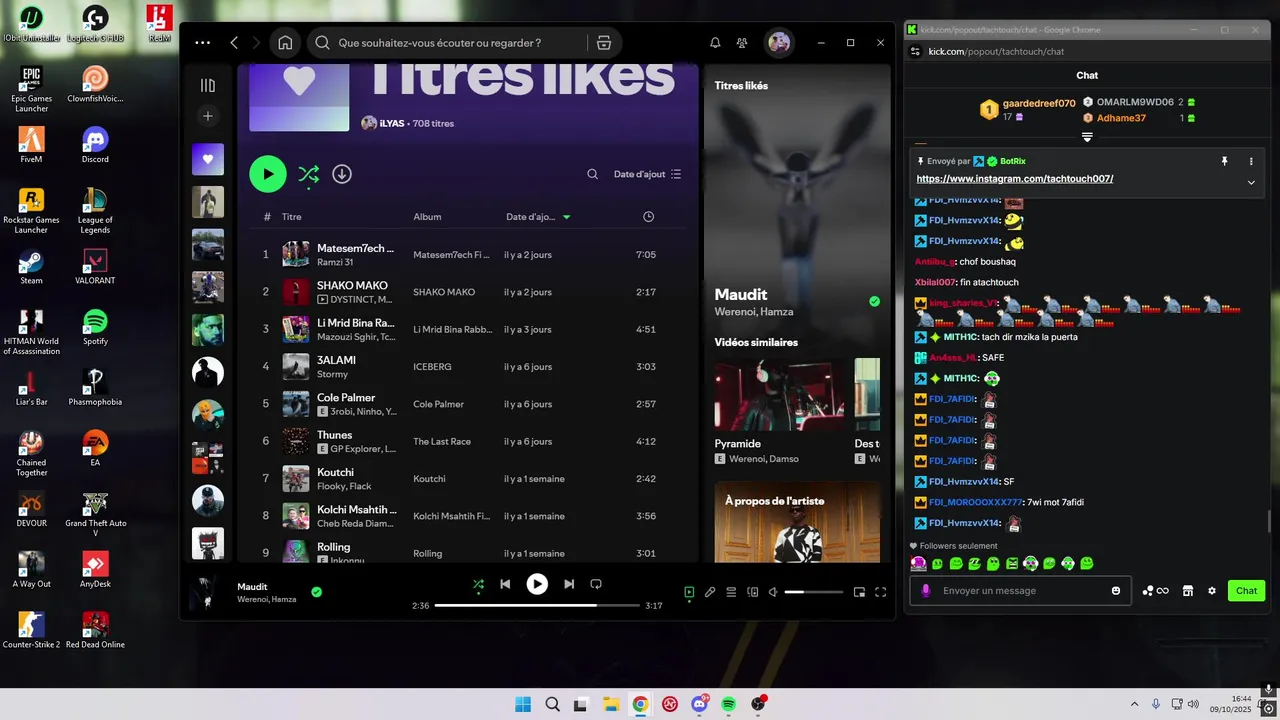Adjust the Spotify volume slider
Image resolution: width=1280 pixels, height=720 pixels.
pyautogui.click(x=813, y=592)
